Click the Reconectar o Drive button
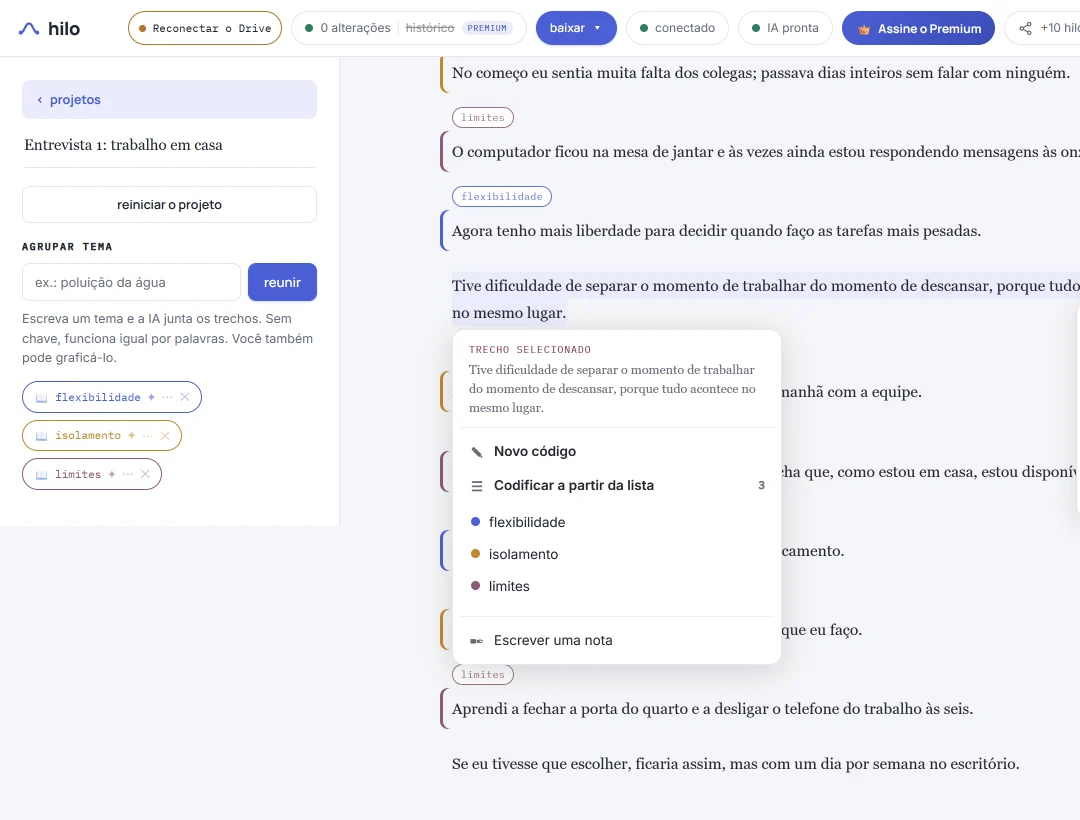Screen dimensions: 1080x820 pyautogui.click(x=205, y=28)
